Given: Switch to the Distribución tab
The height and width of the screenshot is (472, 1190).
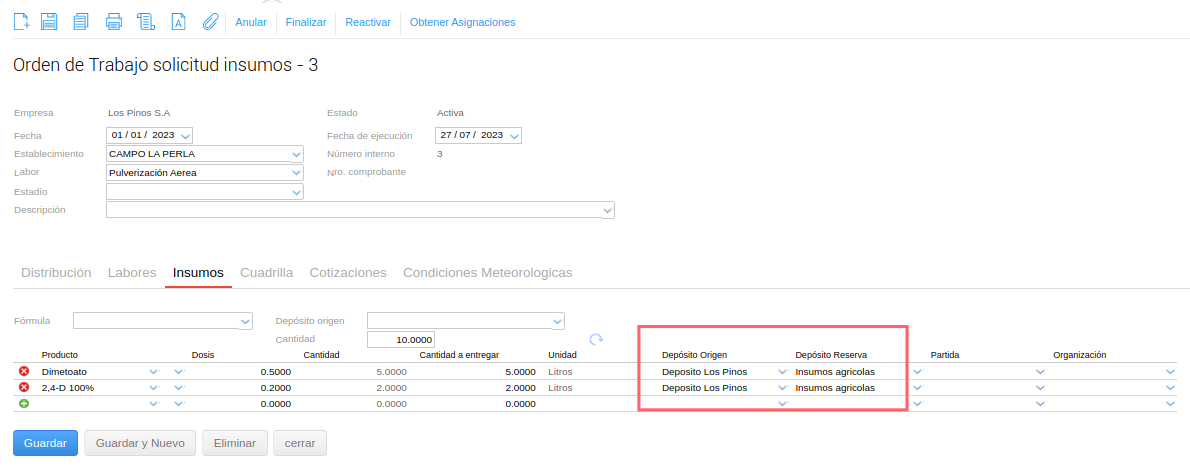Looking at the screenshot, I should (x=56, y=273).
